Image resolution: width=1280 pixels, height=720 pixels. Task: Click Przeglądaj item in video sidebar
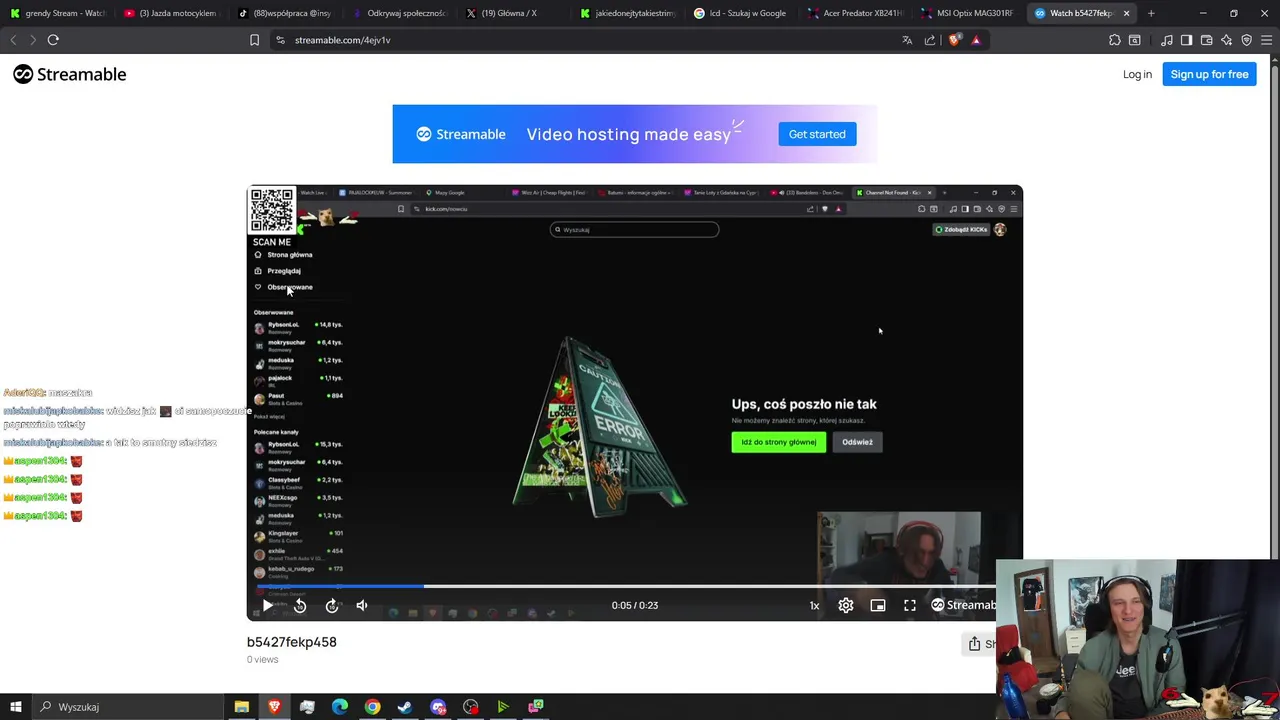[277, 271]
